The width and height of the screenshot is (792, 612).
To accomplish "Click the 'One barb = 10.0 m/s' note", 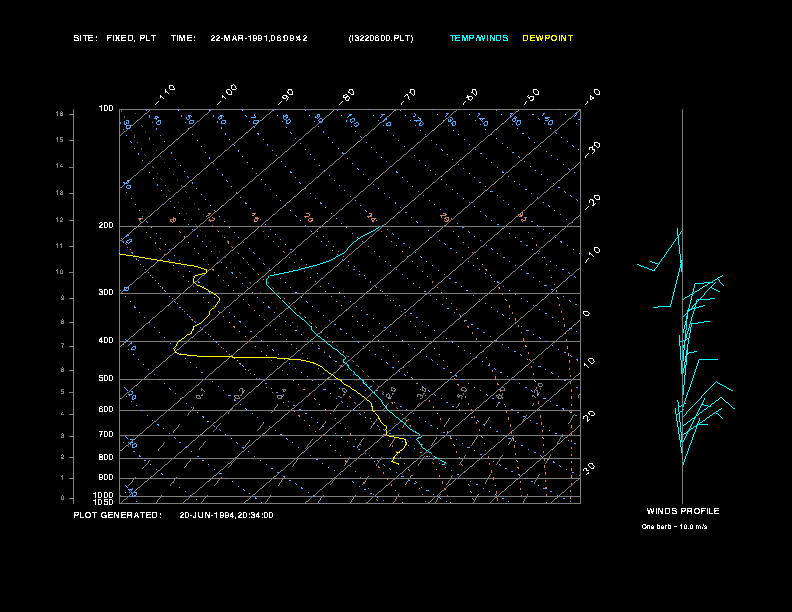I will 674,527.
